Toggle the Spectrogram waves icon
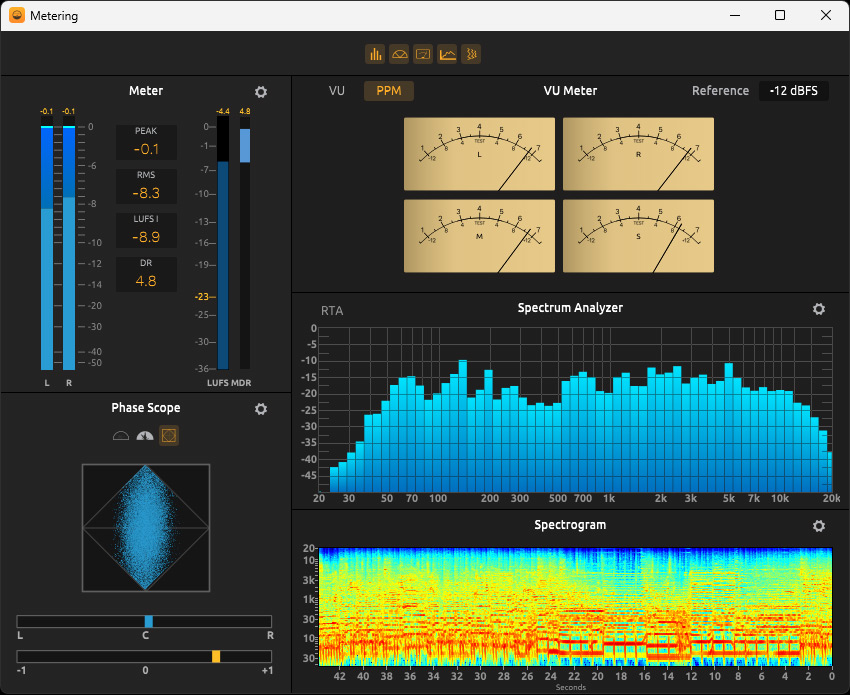This screenshot has width=850, height=695. pyautogui.click(x=471, y=54)
